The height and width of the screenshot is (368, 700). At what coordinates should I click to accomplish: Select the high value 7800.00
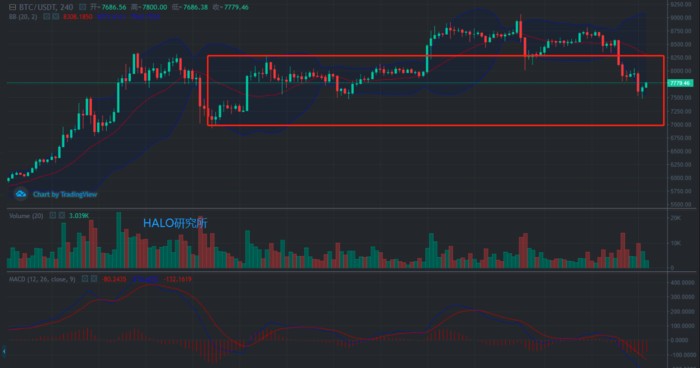154,7
